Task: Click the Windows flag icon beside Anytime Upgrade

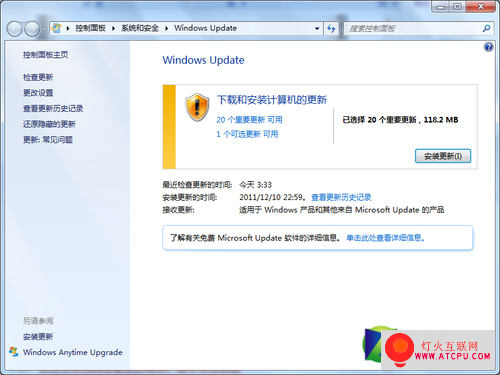Action: pyautogui.click(x=14, y=352)
